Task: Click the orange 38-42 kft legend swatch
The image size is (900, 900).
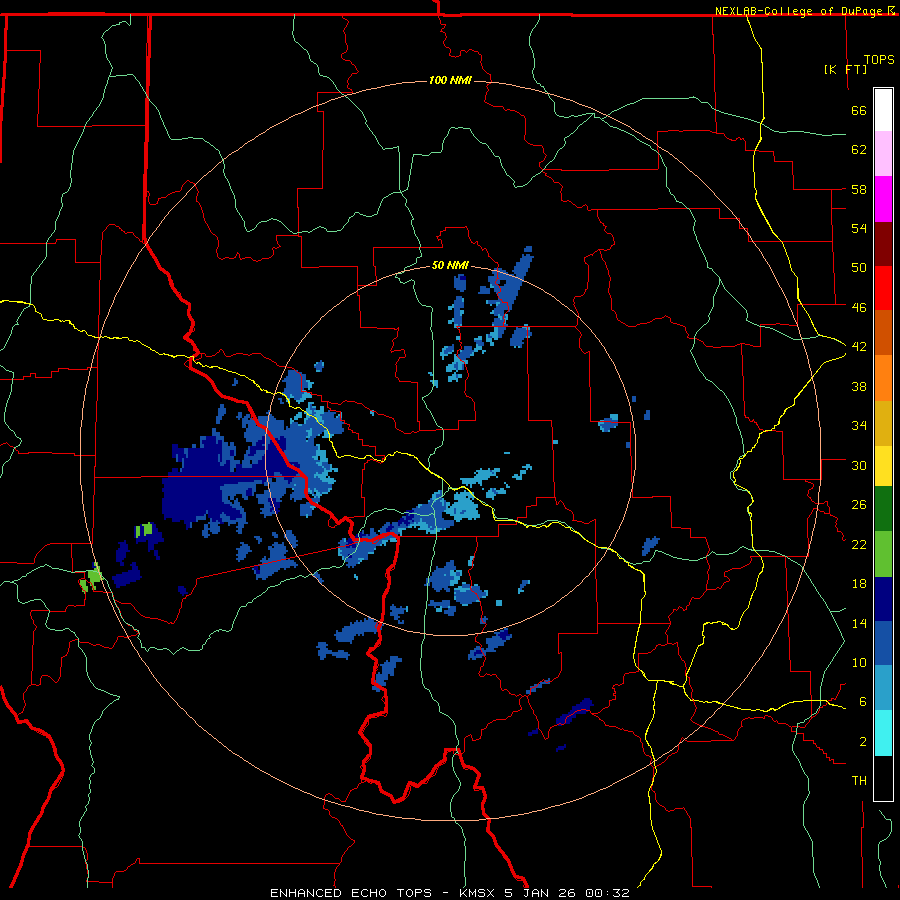Action: [x=883, y=378]
